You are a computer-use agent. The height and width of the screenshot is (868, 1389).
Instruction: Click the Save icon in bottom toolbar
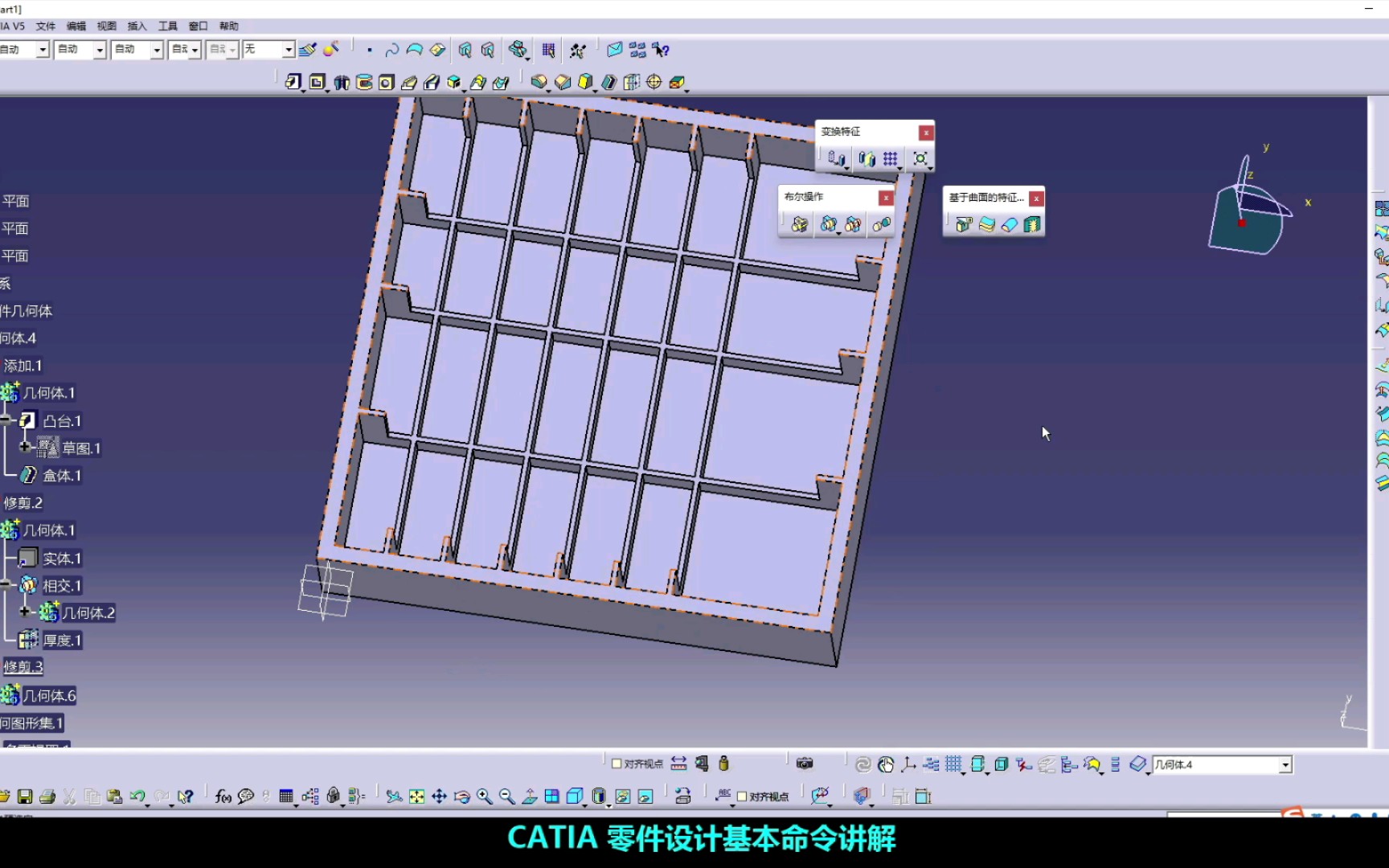click(25, 796)
